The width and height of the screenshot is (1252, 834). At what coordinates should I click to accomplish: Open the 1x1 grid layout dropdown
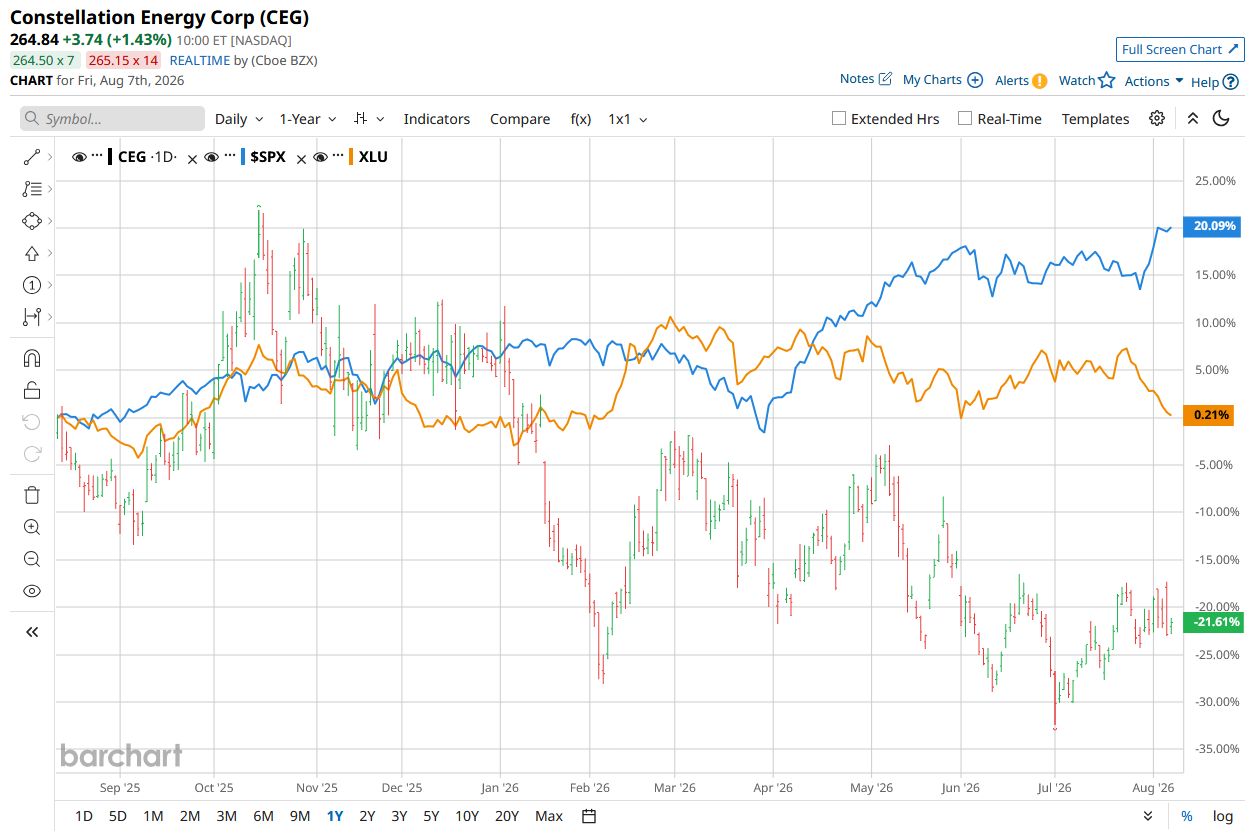click(628, 119)
